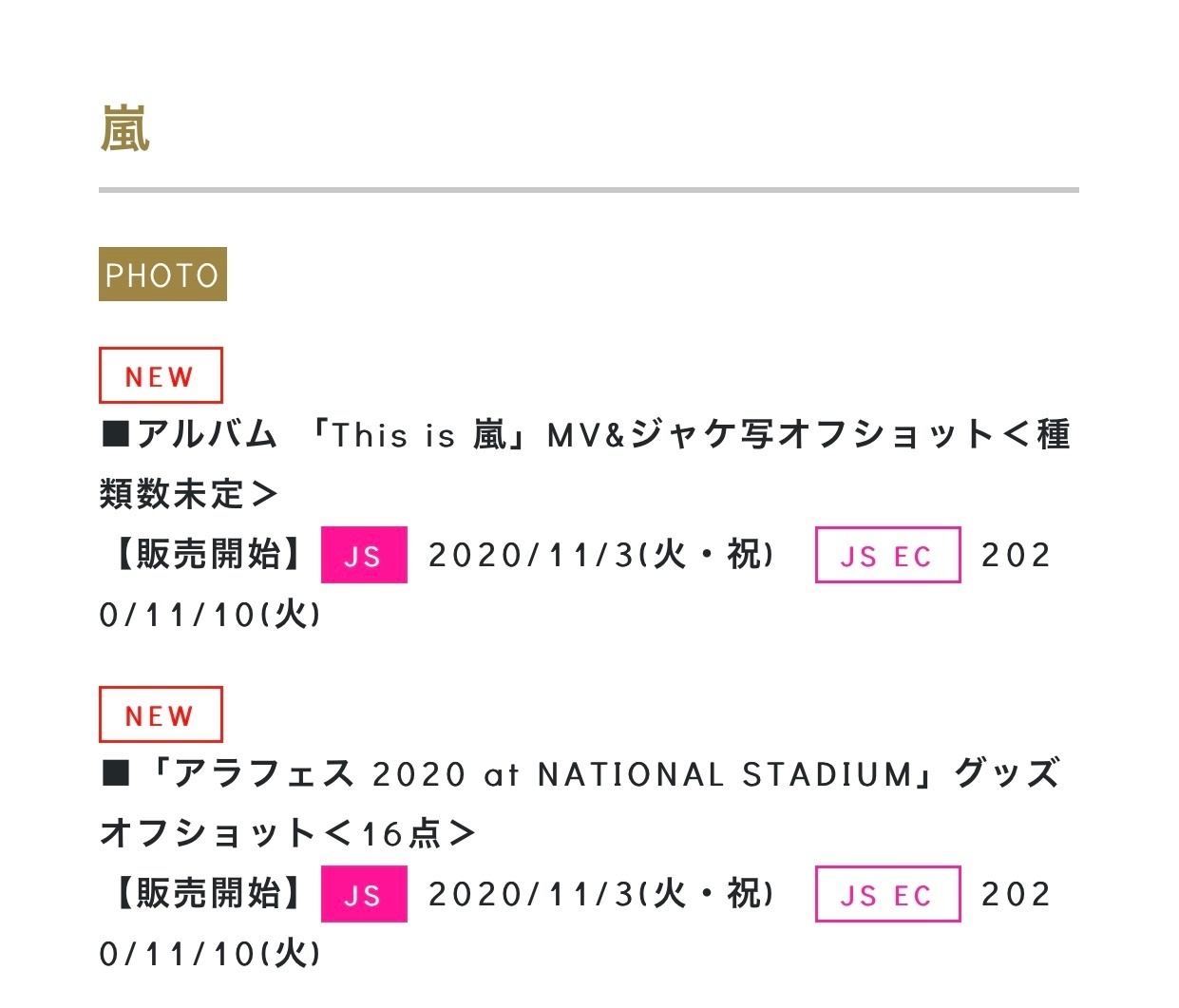Click the first item's 【販売開始】 label
Screen dimensions: 1179x1008
pyautogui.click(x=208, y=554)
